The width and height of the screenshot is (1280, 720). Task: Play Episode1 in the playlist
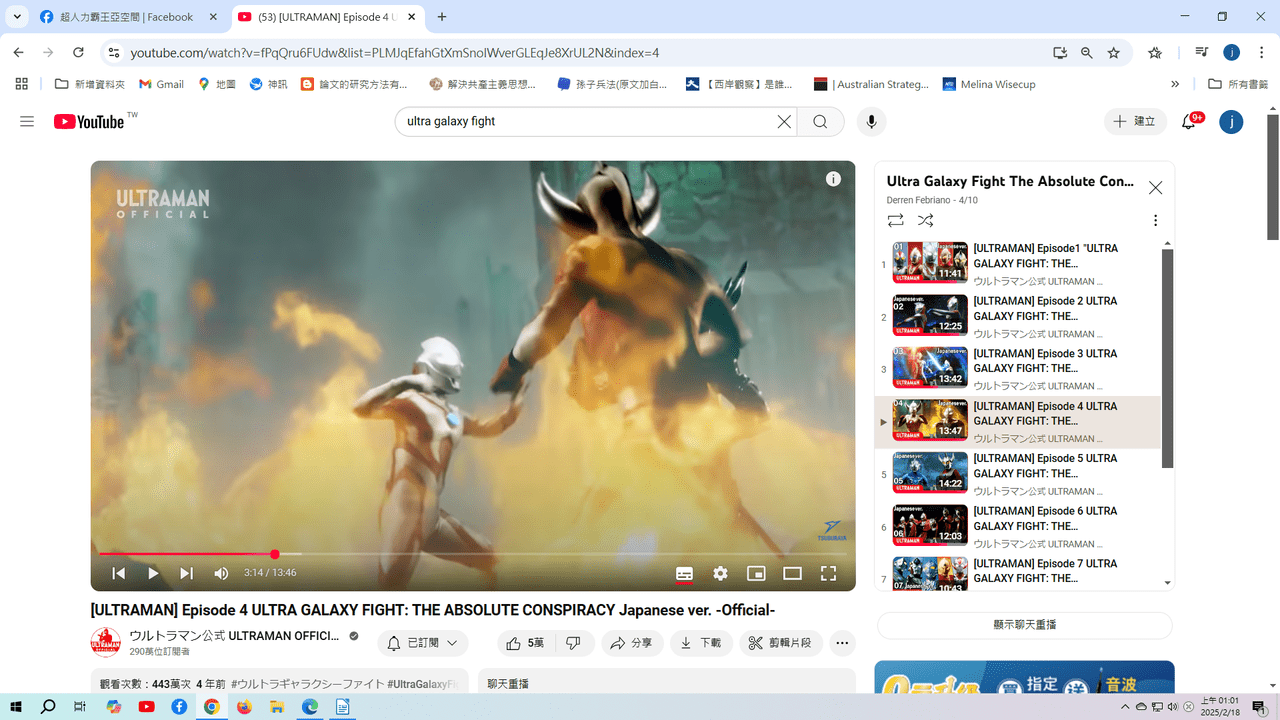tap(1017, 264)
